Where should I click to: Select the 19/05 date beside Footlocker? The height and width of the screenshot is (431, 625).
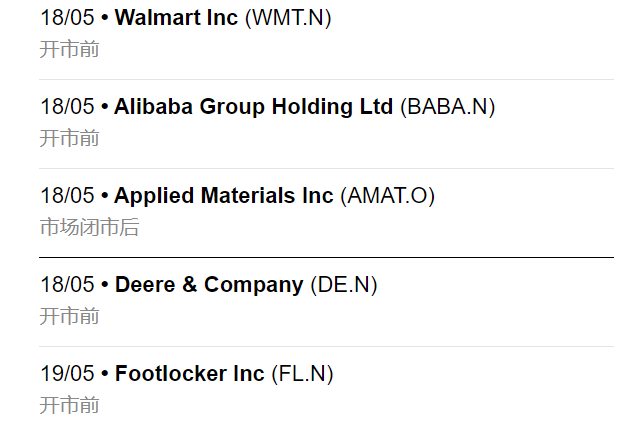point(67,374)
